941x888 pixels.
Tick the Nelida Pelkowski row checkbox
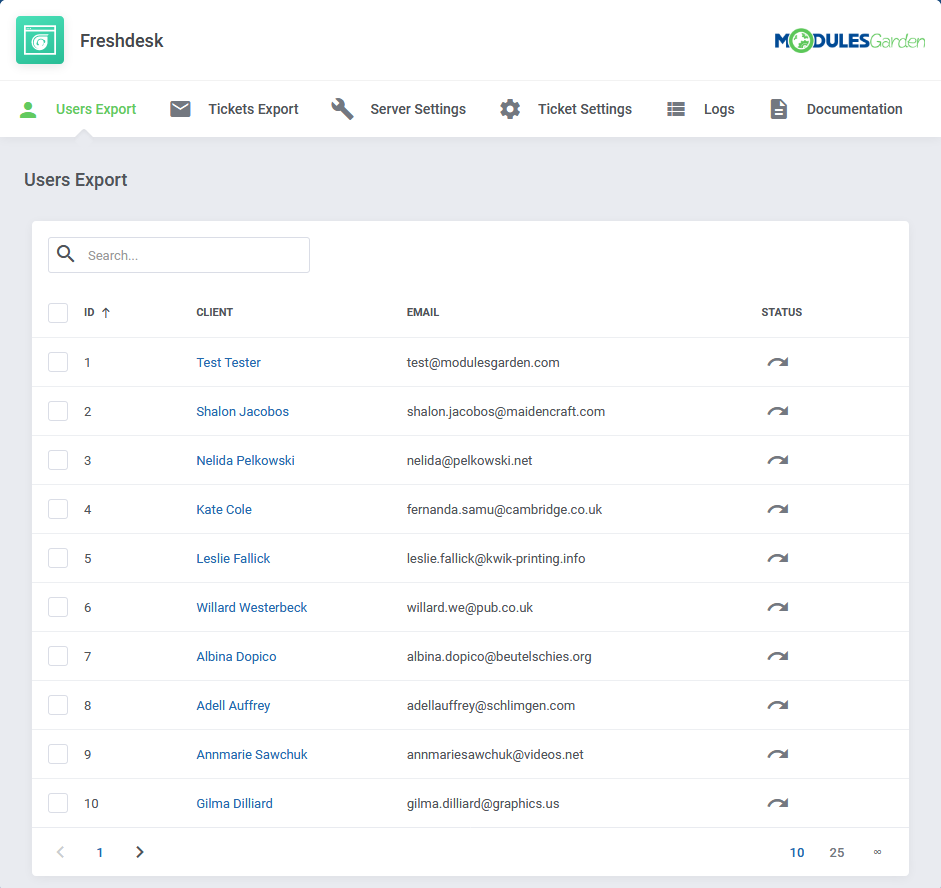pos(58,460)
